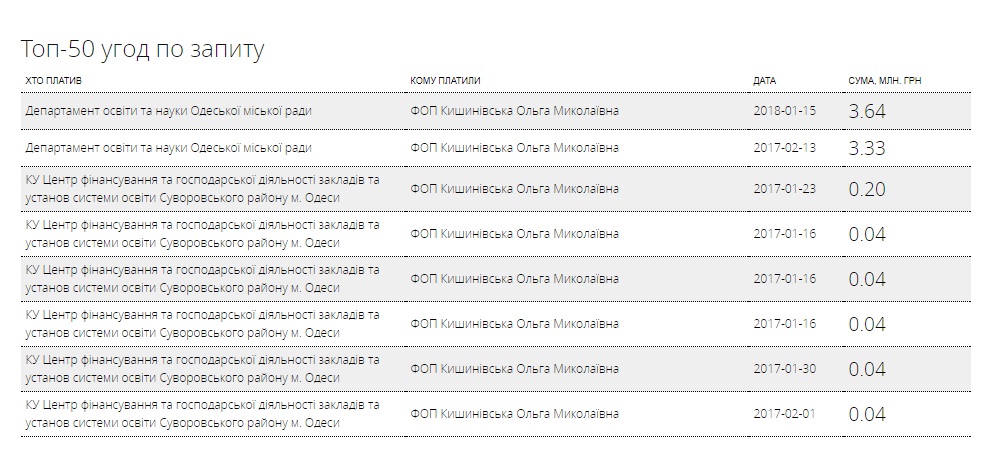Screen dimensions: 1007x473
Task: Select the date 2017-02-01 cell
Action: coord(784,414)
